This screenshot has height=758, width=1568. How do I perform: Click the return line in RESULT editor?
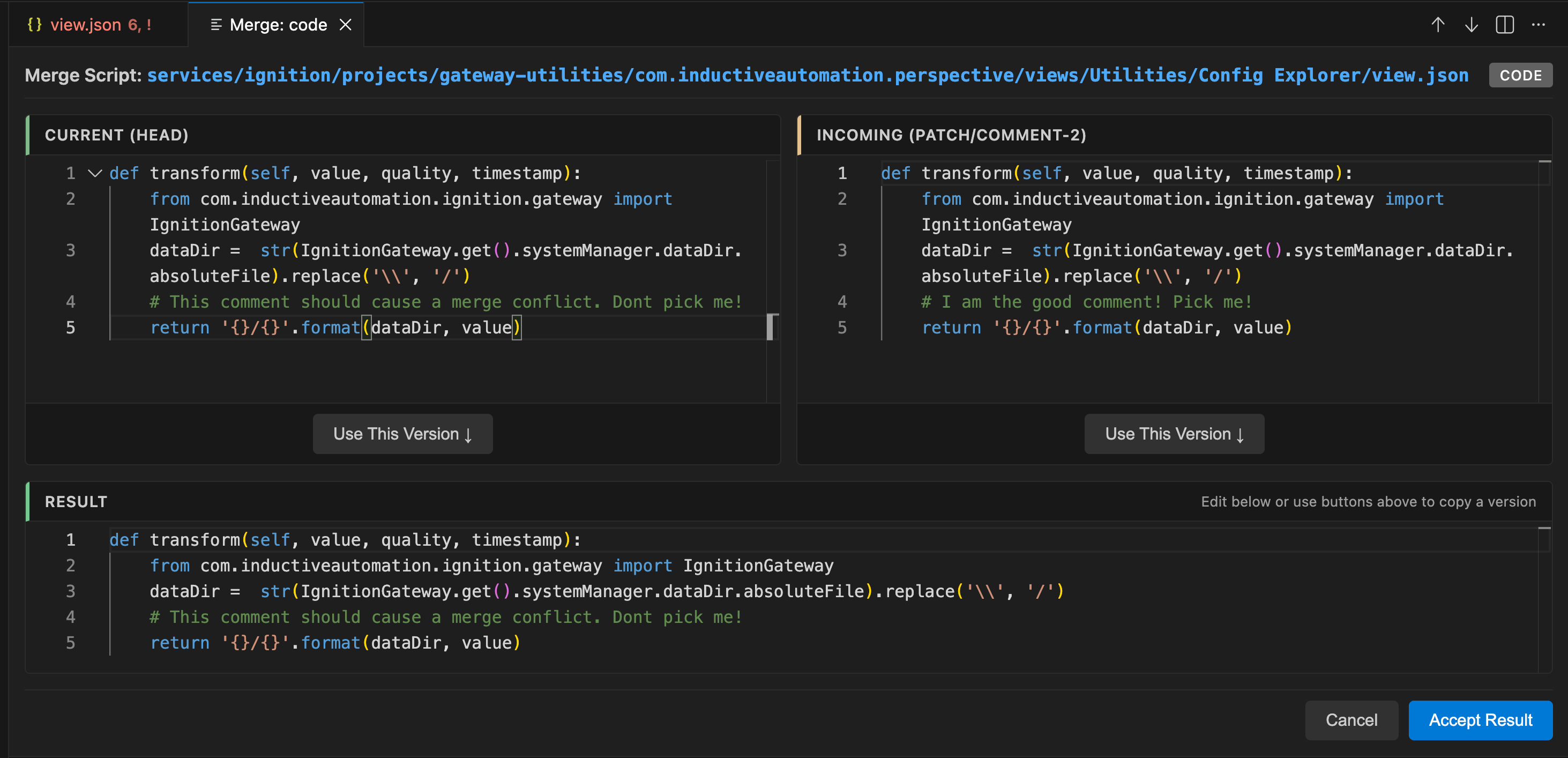[x=335, y=643]
